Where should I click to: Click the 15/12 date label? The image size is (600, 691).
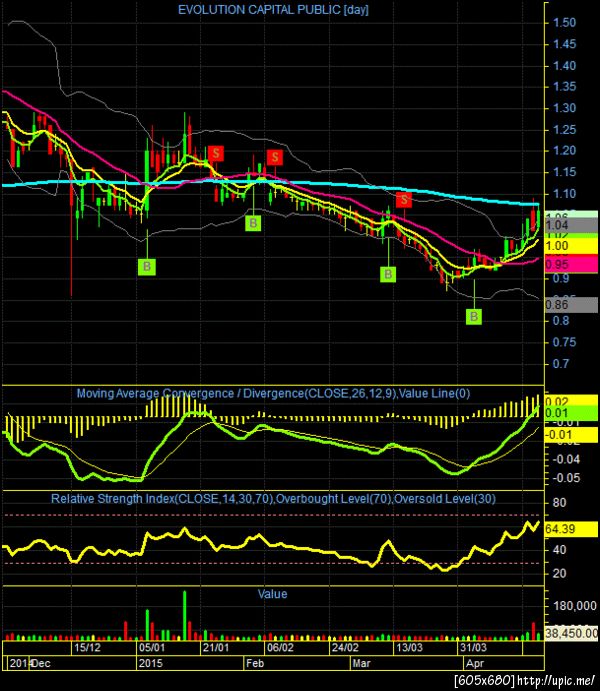[x=87, y=647]
